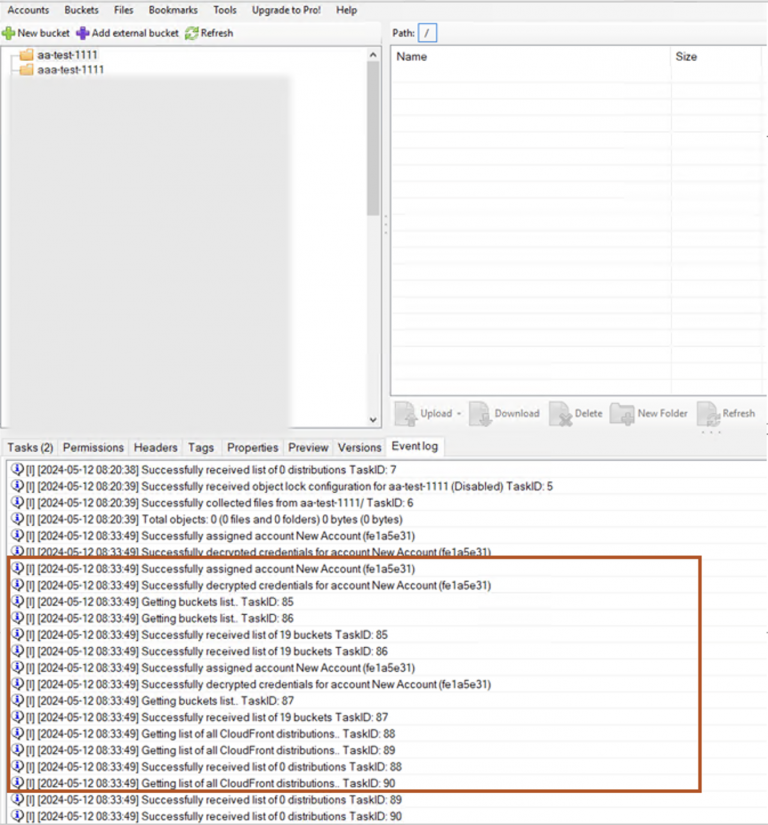This screenshot has width=768, height=825.
Task: Switch to the Tasks (2) tab
Action: coord(30,447)
